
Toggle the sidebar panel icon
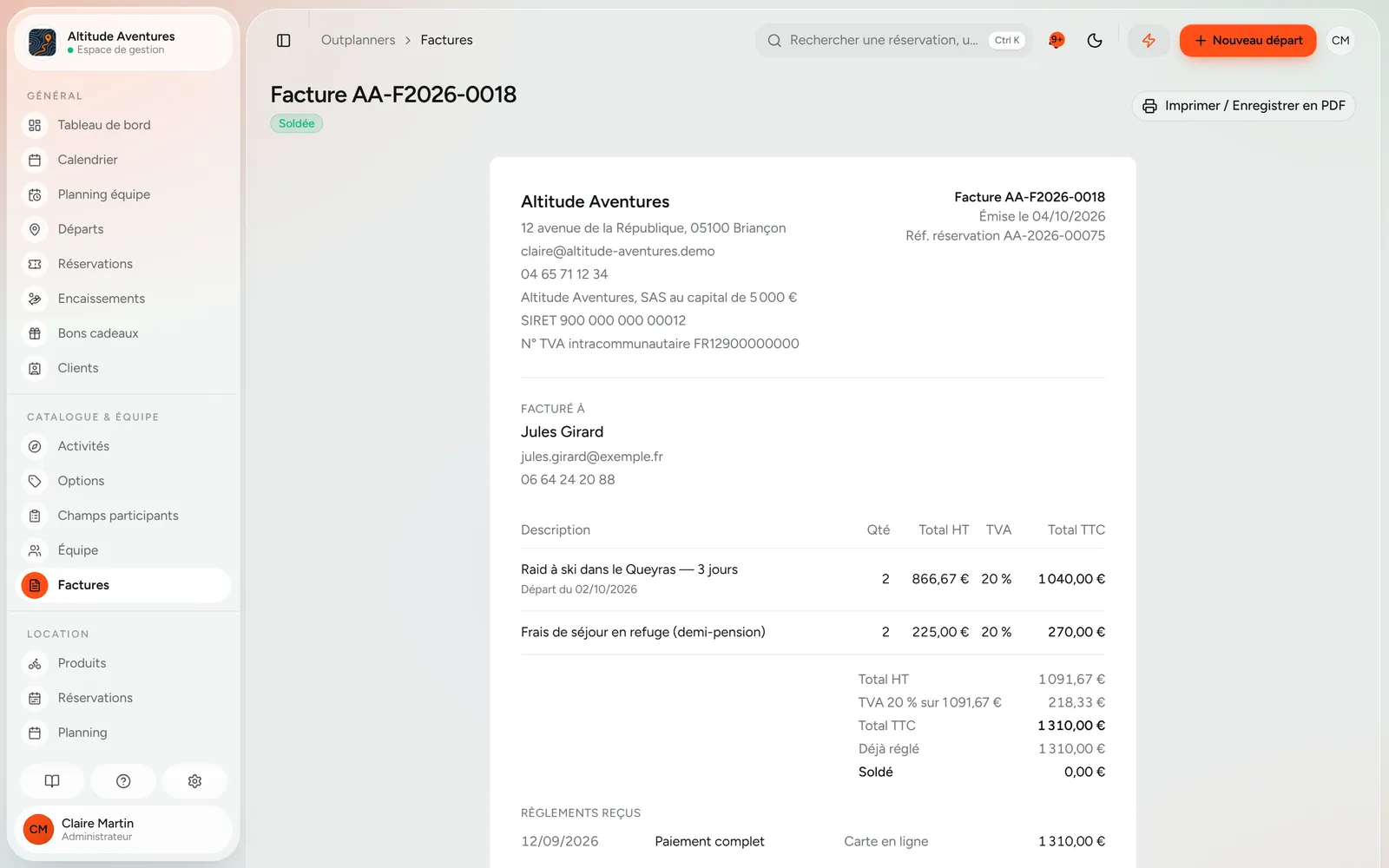click(x=283, y=41)
